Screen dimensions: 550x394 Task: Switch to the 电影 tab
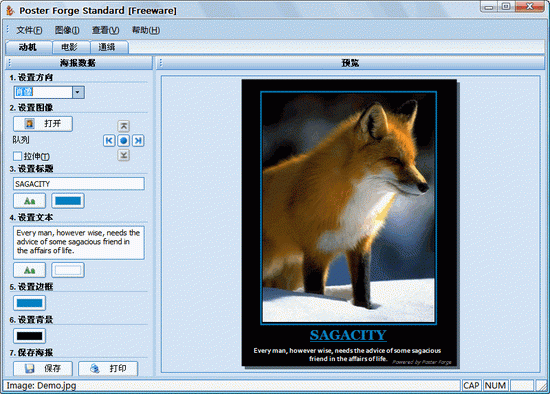[x=71, y=47]
